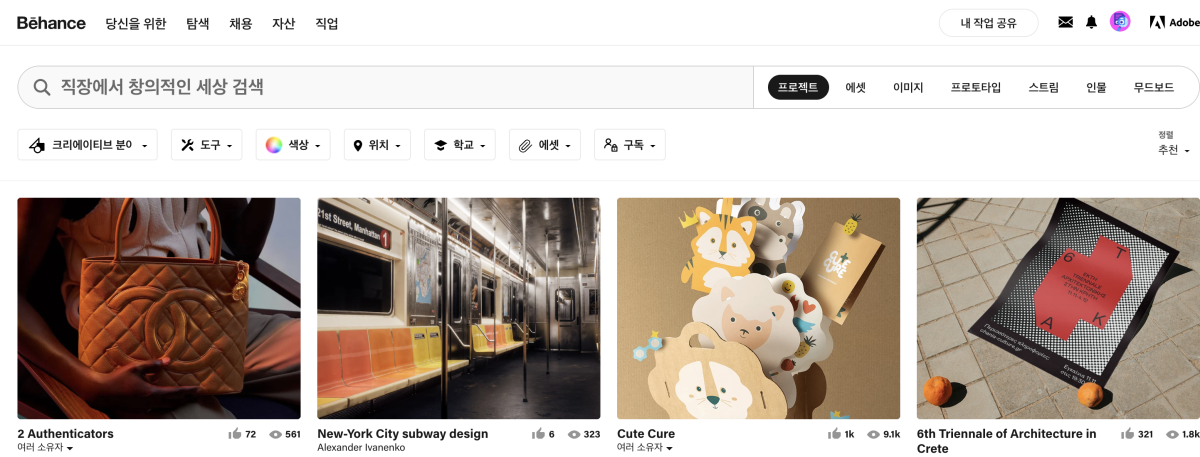Select the 인물 search tab
Viewport: 1200px width, 457px height.
point(1097,88)
